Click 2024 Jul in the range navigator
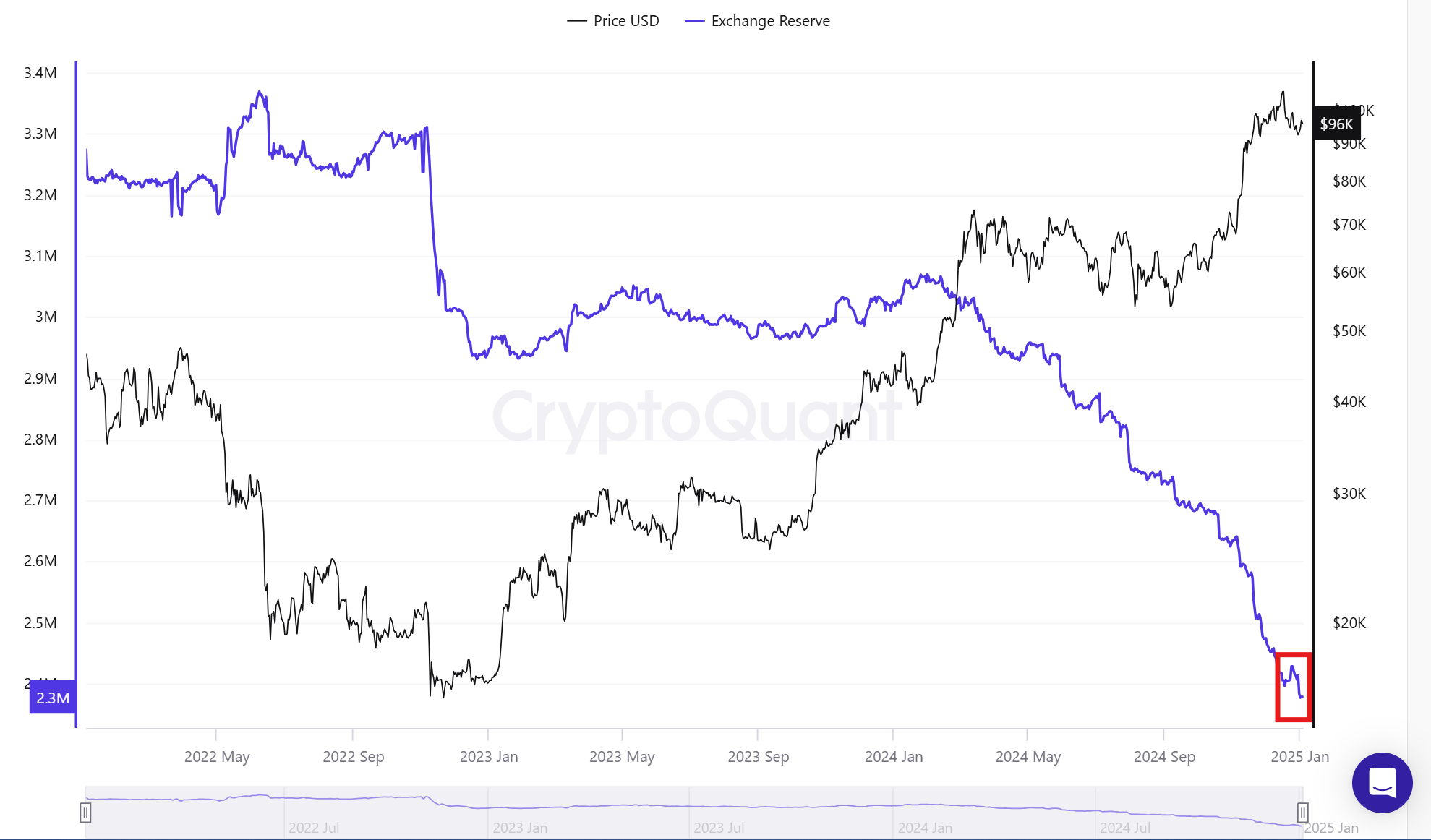Viewport: 1431px width, 840px height. (x=1124, y=828)
